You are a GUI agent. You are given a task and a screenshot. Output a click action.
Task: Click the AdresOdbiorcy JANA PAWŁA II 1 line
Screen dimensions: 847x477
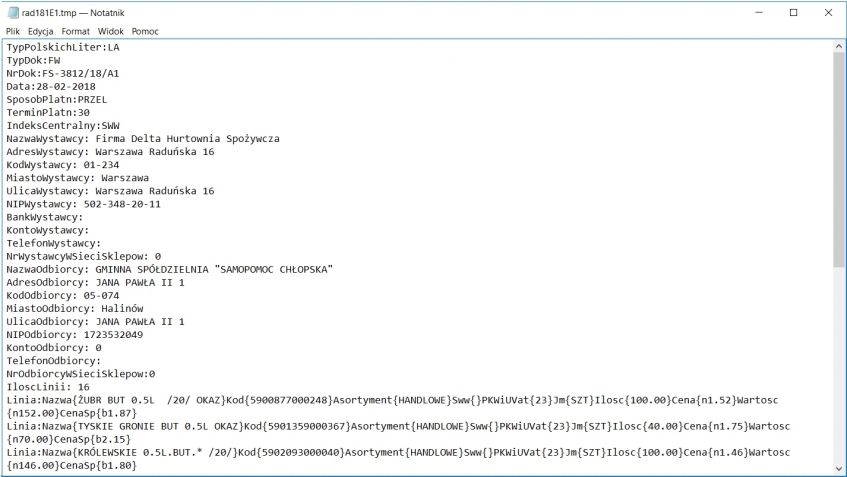96,283
